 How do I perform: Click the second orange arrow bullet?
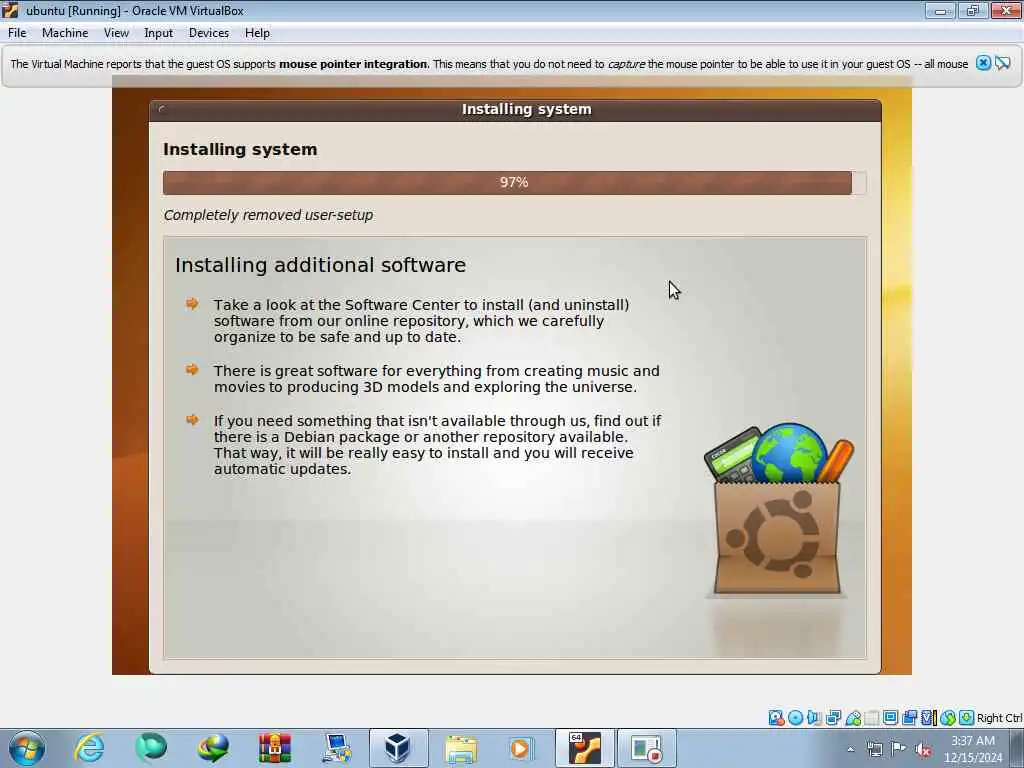click(192, 370)
